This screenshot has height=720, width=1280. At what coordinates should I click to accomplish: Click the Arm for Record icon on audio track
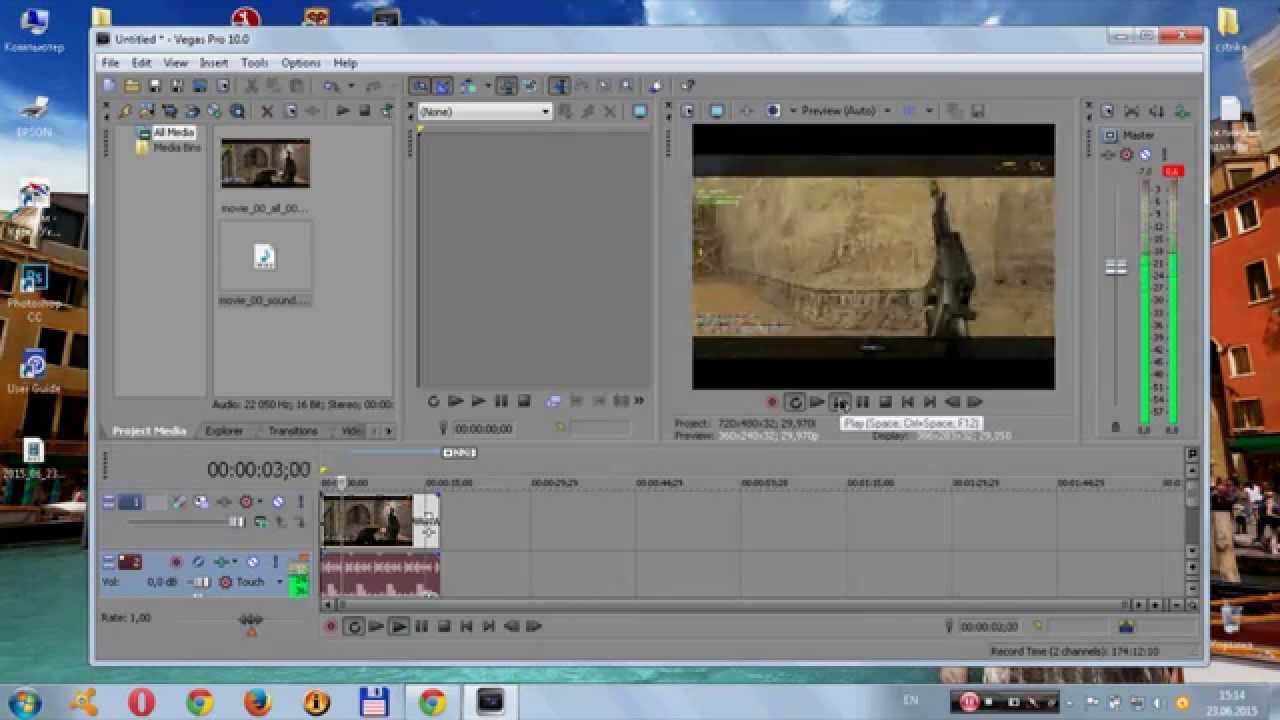[175, 563]
